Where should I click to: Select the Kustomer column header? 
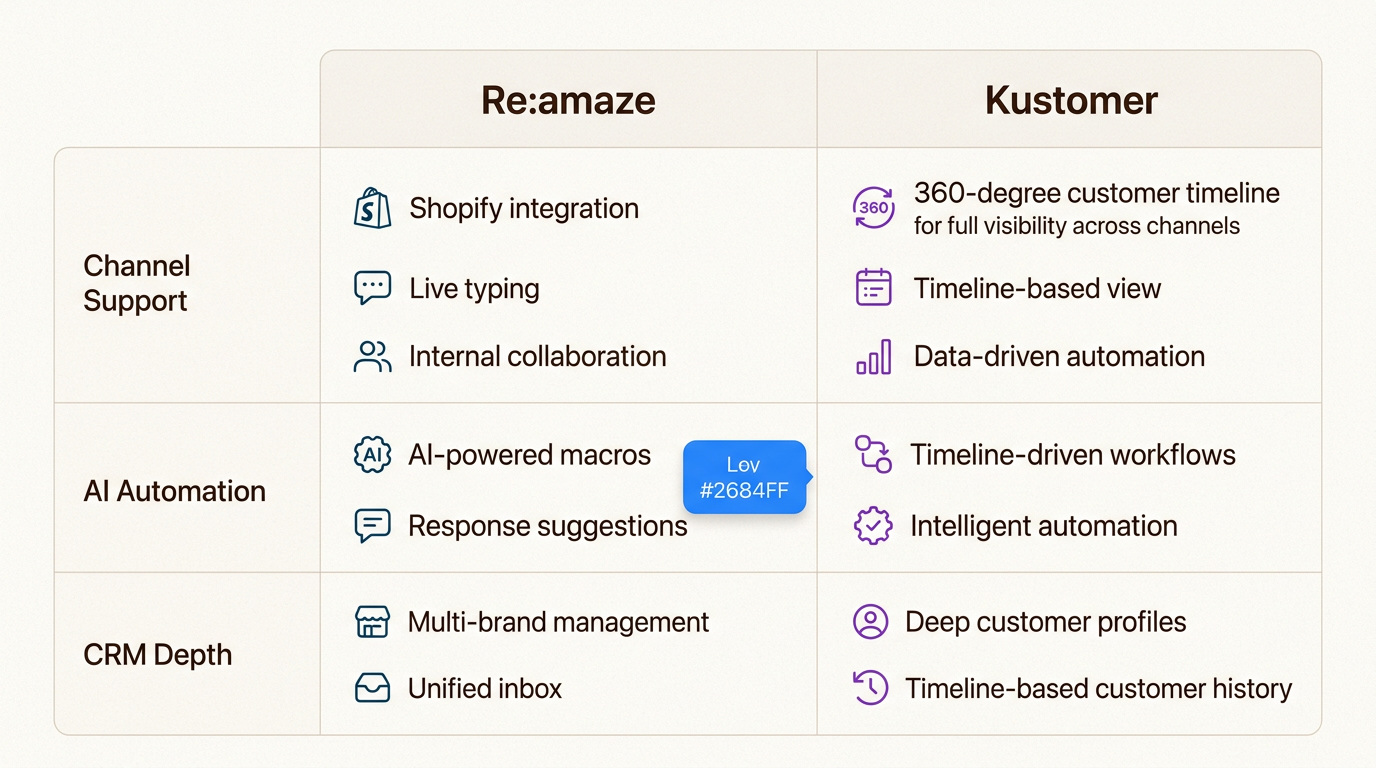pos(1070,101)
